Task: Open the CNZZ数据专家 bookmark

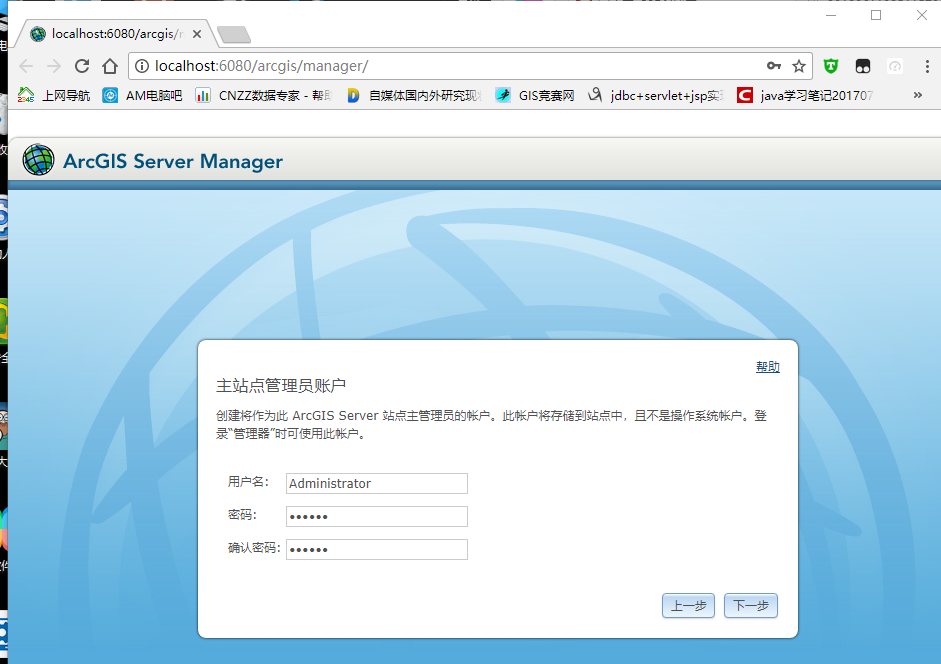Action: tap(263, 95)
